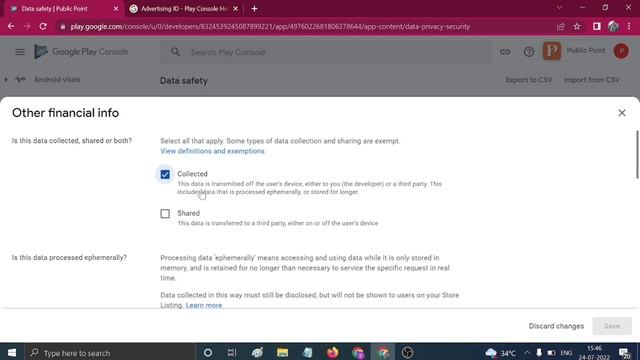Open Android vitals in the sidebar
The width and height of the screenshot is (640, 360).
57,80
